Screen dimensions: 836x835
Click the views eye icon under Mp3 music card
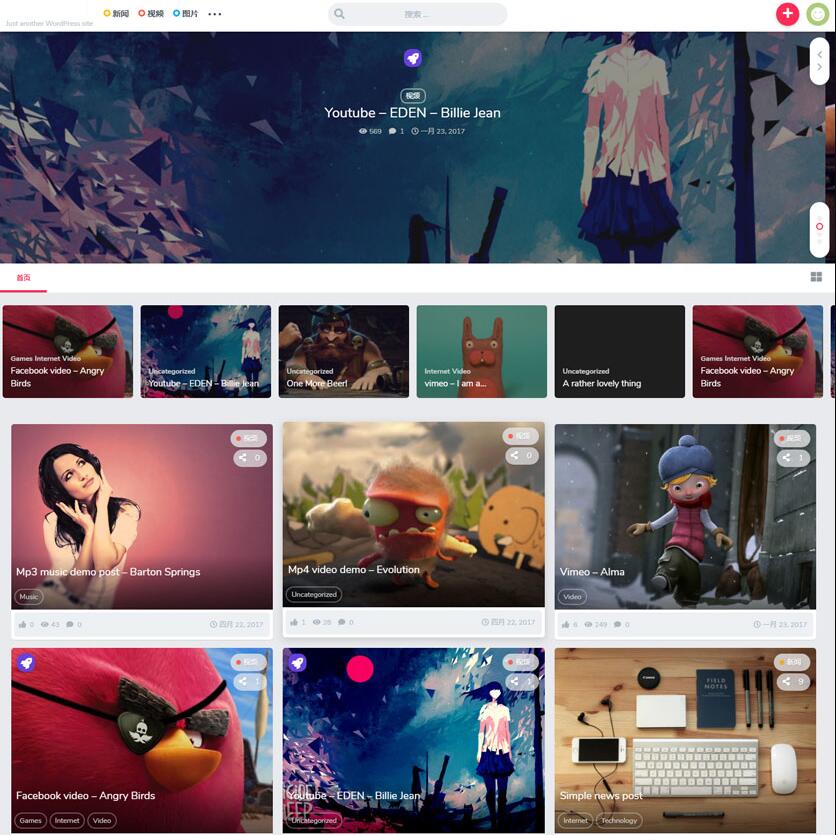pyautogui.click(x=45, y=624)
